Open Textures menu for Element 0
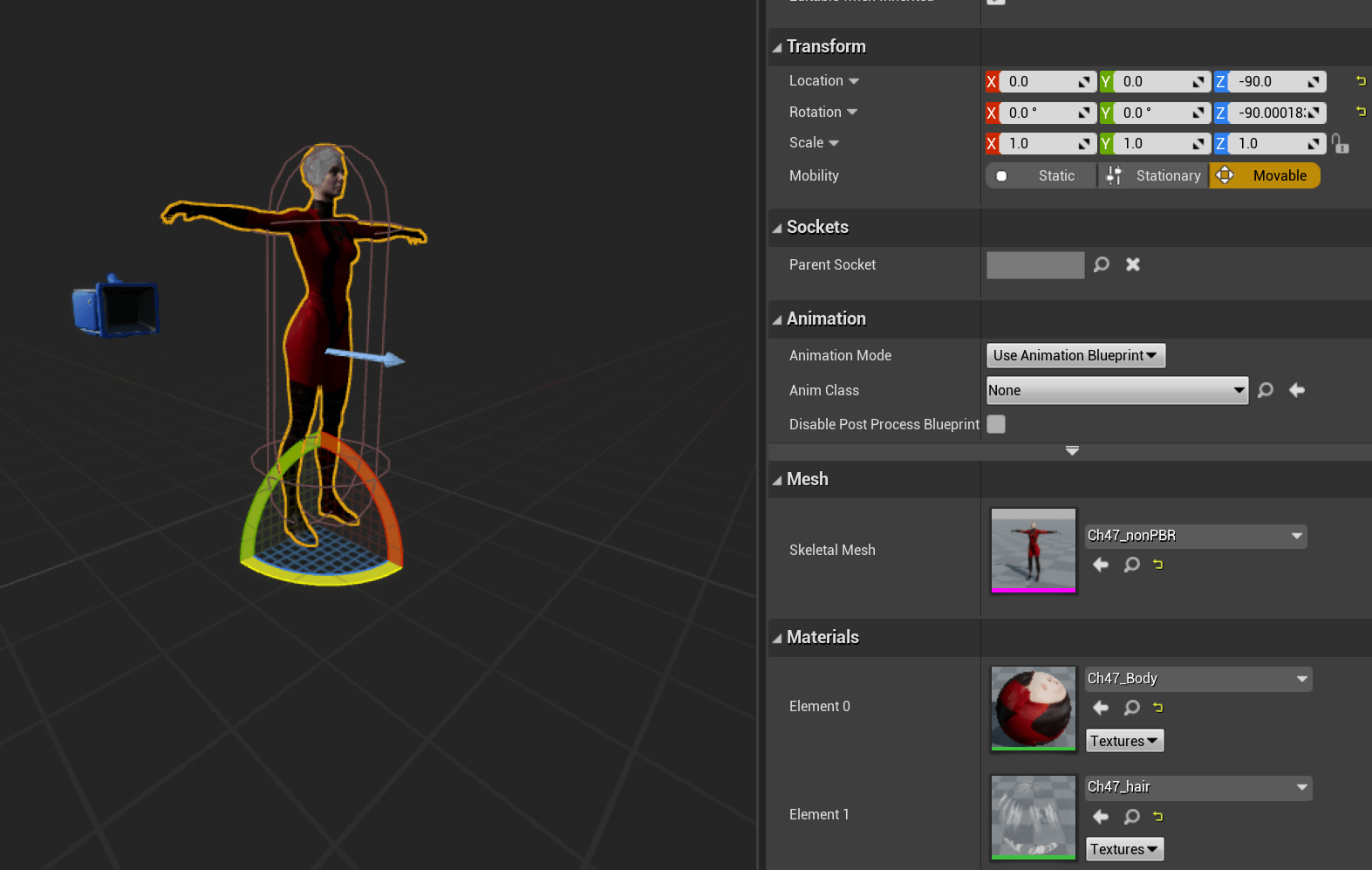Viewport: 1372px width, 870px height. pyautogui.click(x=1125, y=741)
